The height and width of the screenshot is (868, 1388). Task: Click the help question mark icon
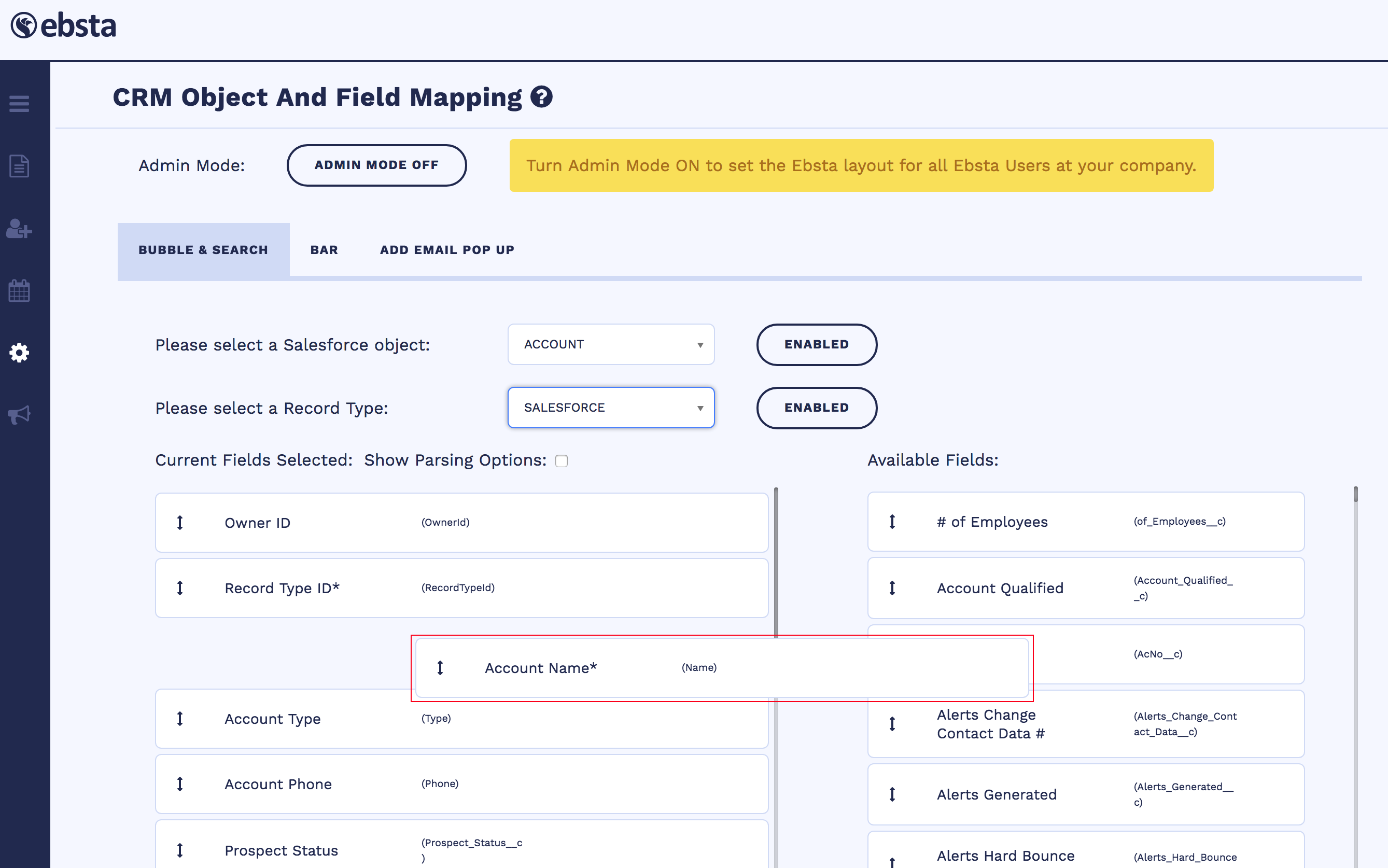[541, 97]
